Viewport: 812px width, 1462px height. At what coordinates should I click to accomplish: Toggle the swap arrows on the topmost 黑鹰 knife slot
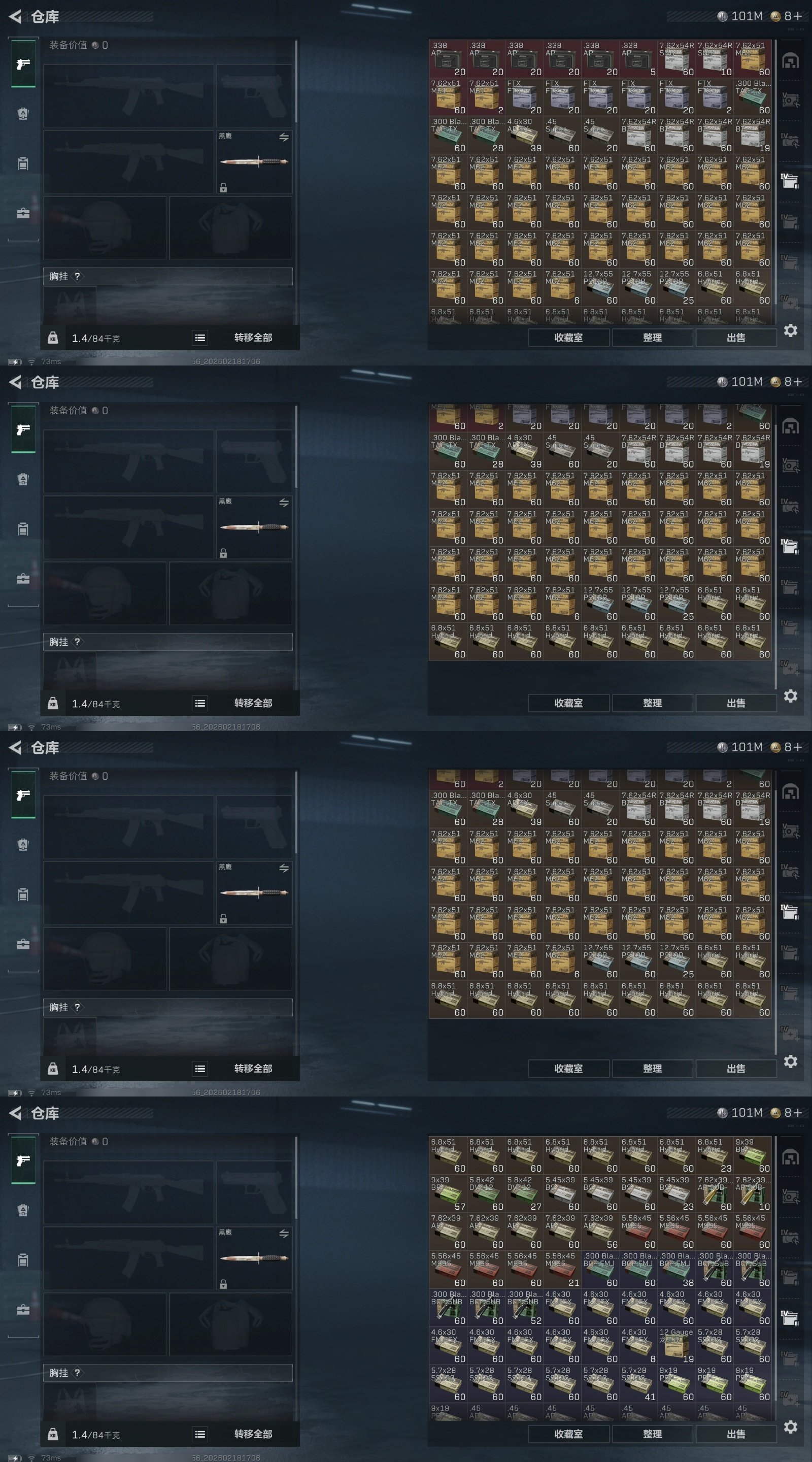tap(284, 138)
